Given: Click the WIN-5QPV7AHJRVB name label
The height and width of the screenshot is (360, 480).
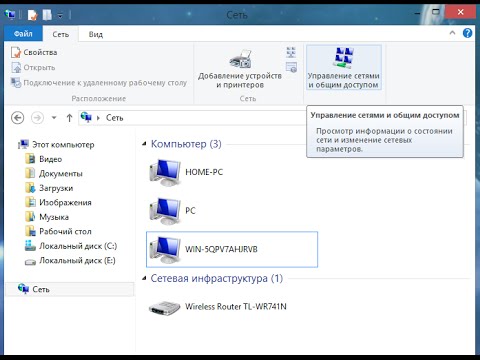Looking at the screenshot, I should point(221,249).
